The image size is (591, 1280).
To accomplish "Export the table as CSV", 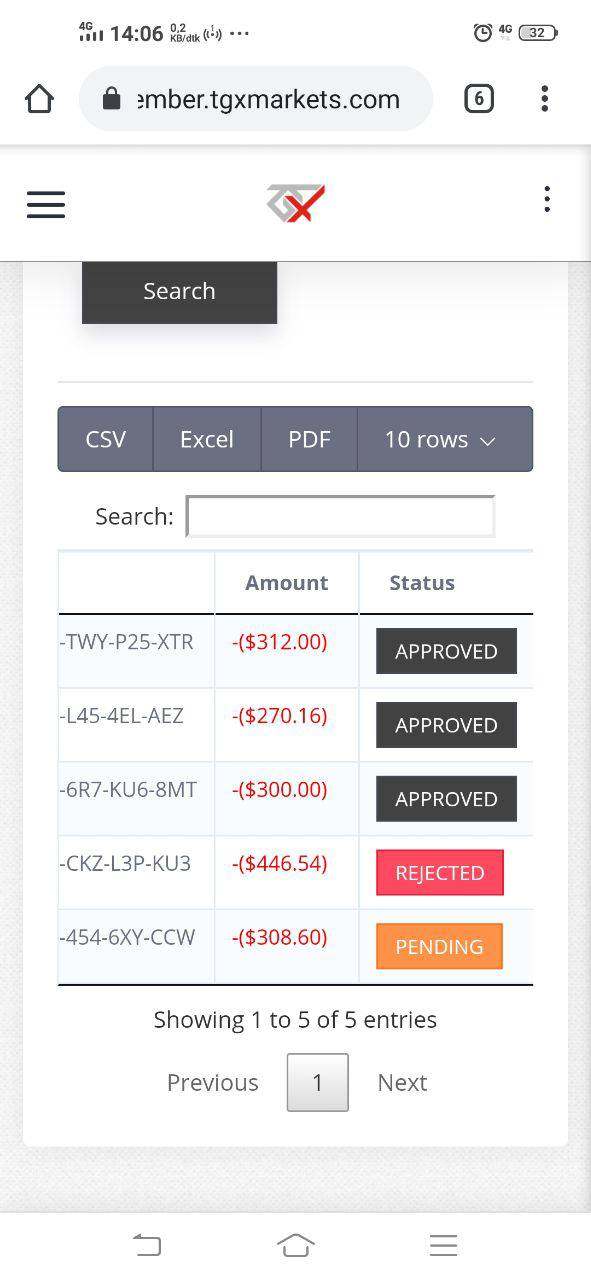I will 105,439.
